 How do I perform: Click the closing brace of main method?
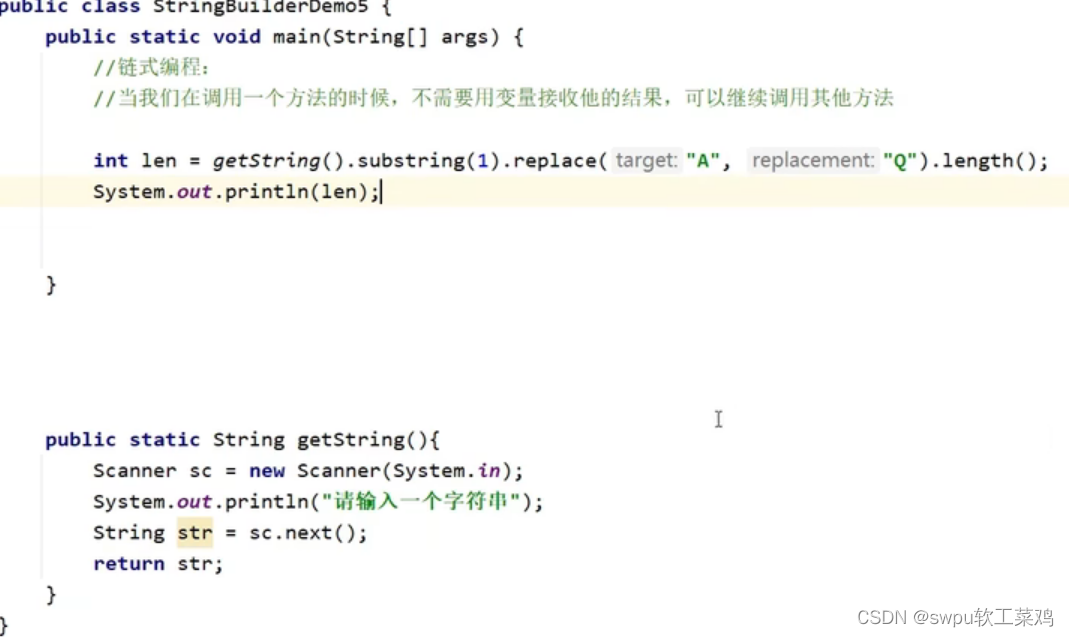pos(51,284)
